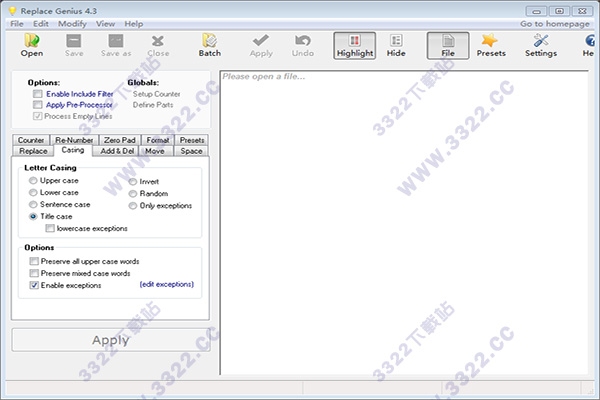
Task: Open the Help menu
Action: coord(134,24)
